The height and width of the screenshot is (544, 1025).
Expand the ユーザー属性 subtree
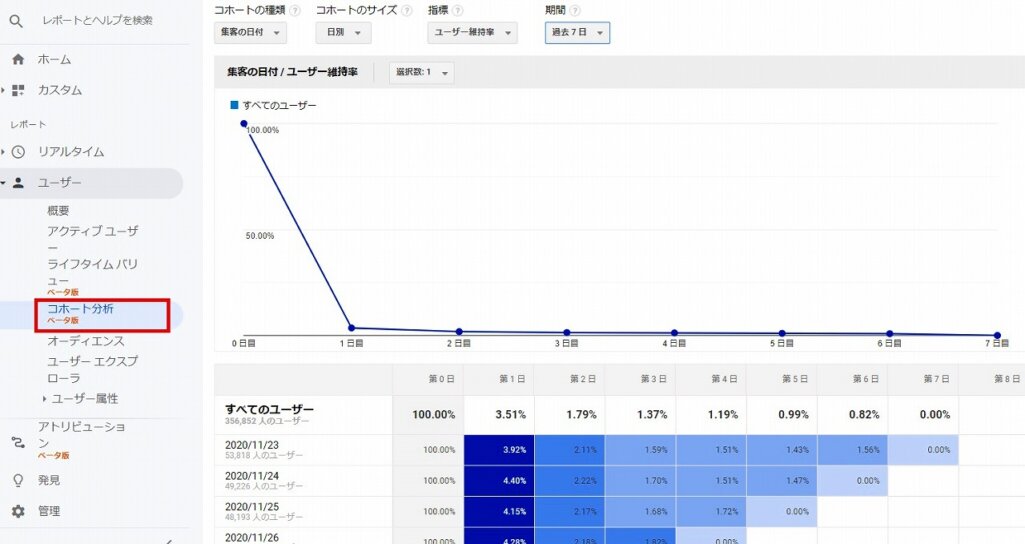coord(44,399)
